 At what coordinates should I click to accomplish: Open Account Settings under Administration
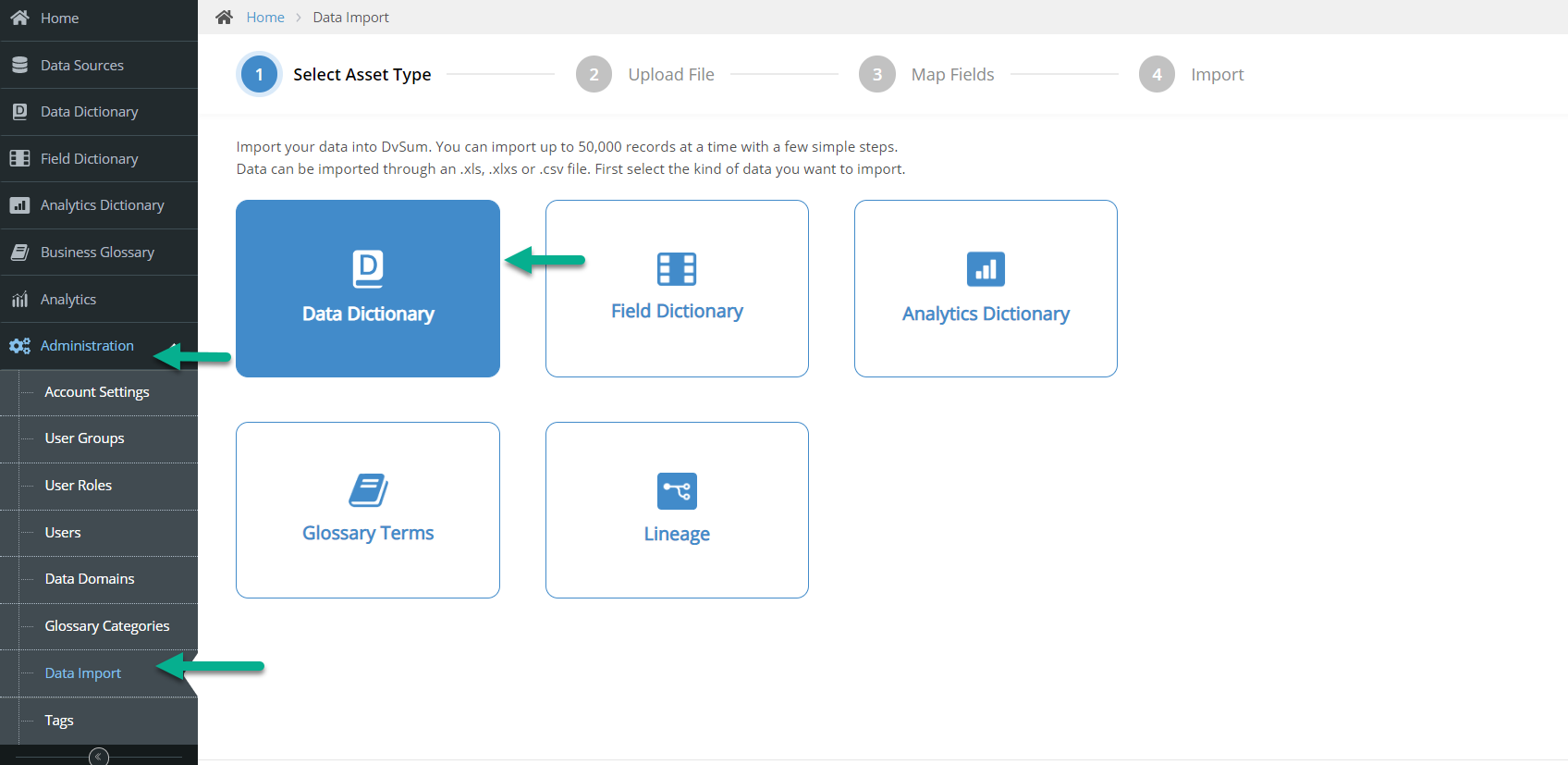tap(99, 392)
